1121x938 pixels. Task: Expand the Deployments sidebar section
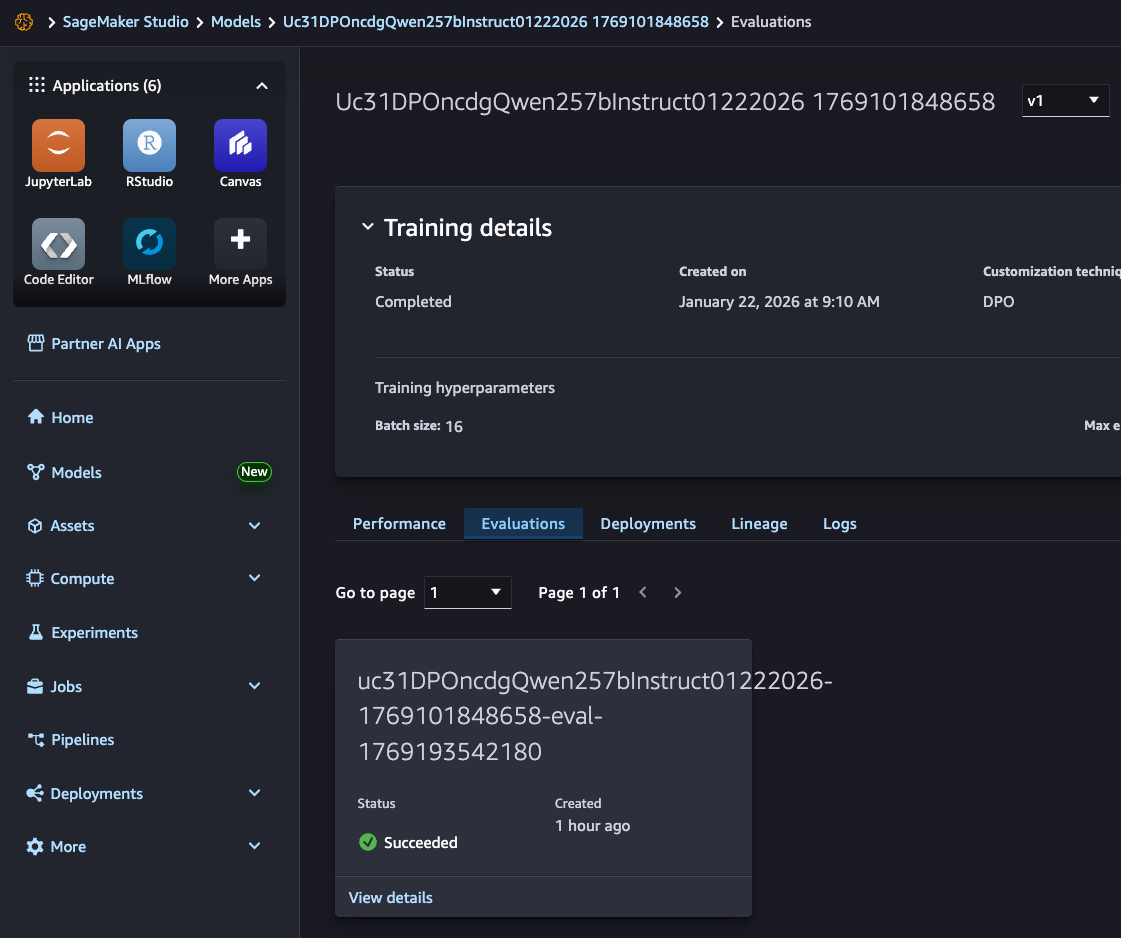(254, 793)
